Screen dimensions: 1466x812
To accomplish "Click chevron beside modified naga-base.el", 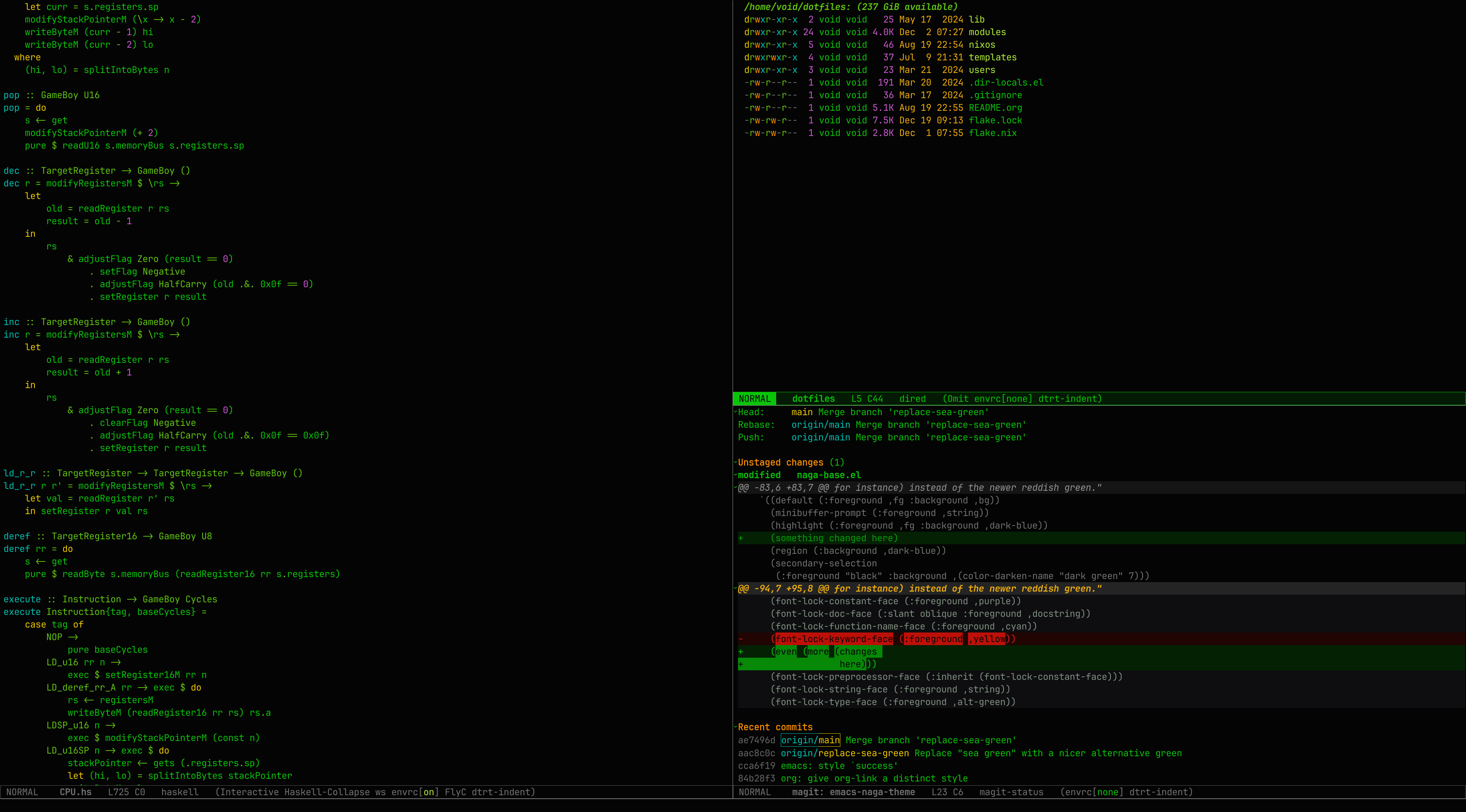I will point(735,474).
